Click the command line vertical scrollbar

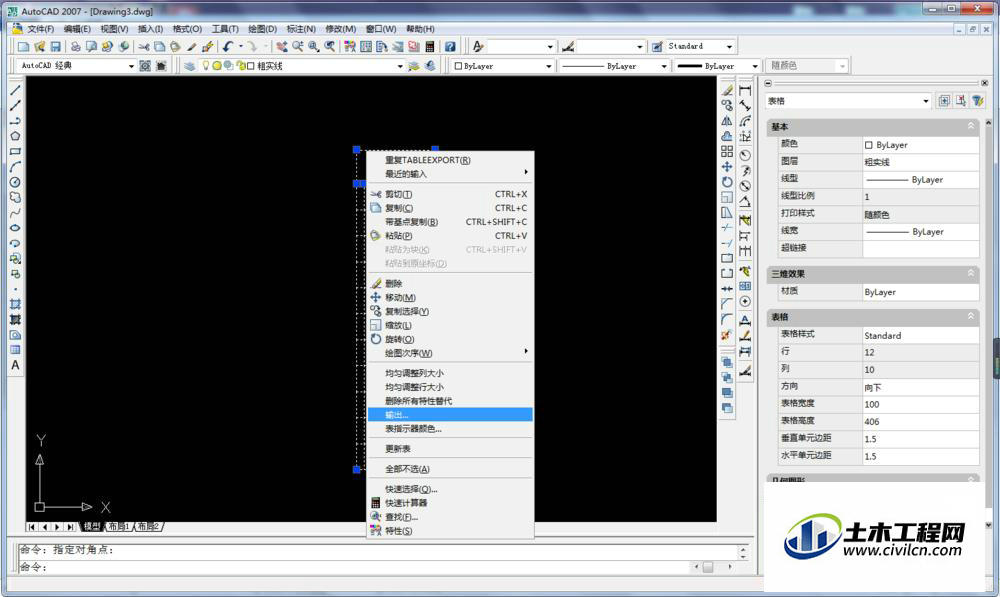tap(743, 552)
